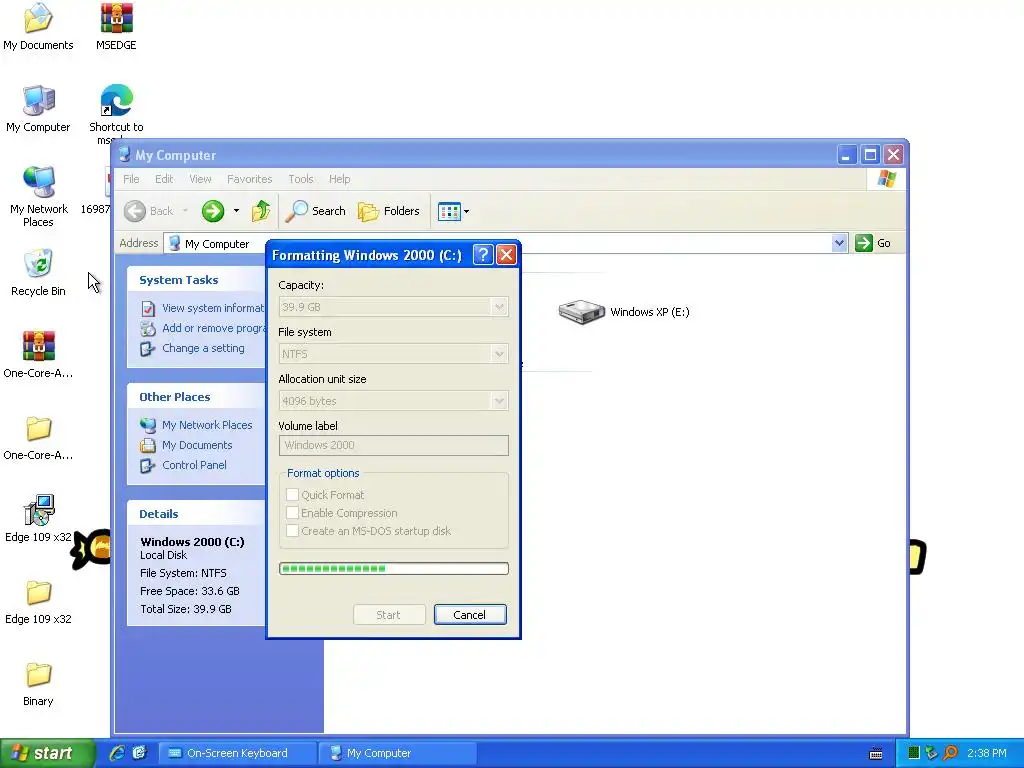Open the View menu

pos(200,179)
